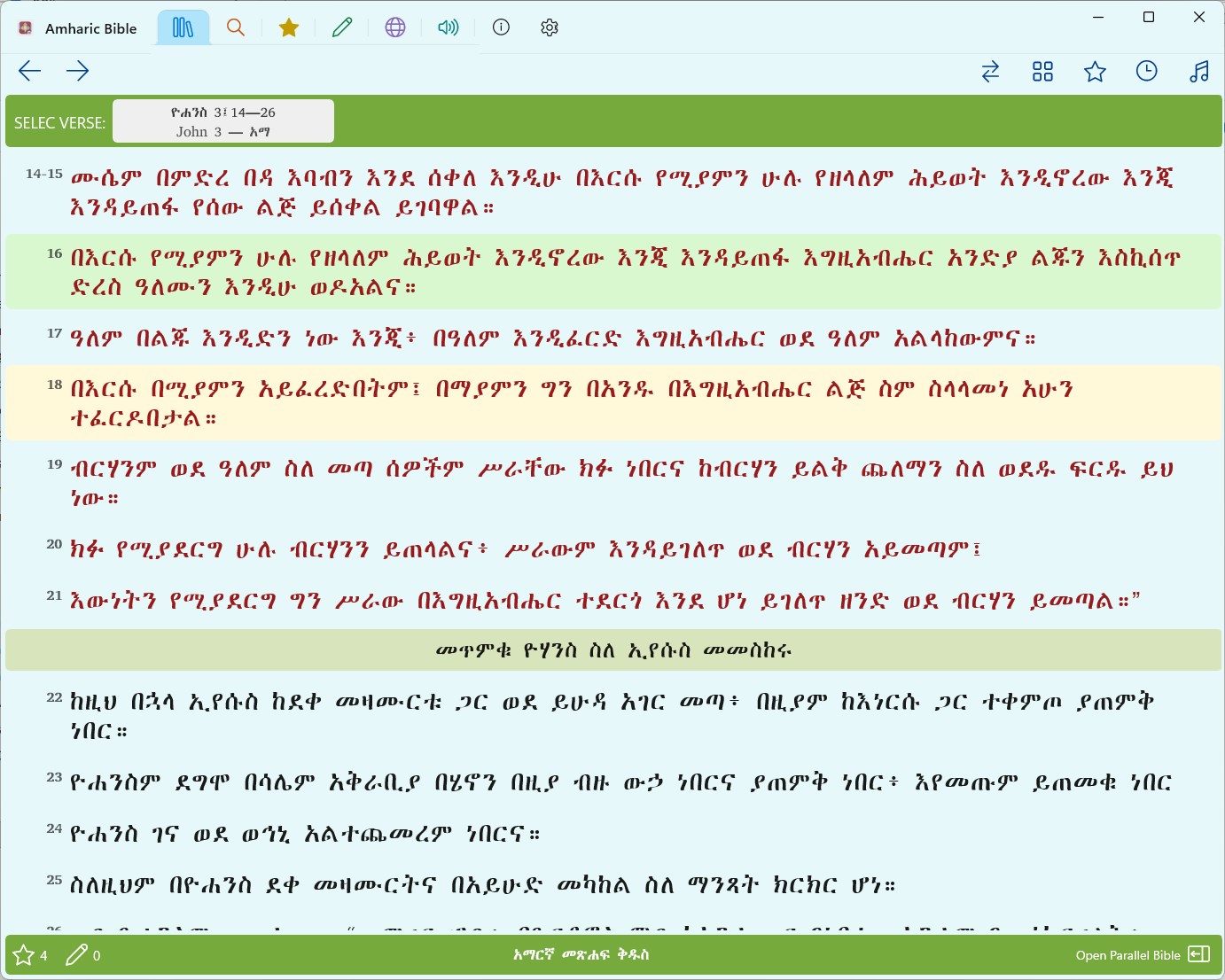Open the John 3 verse selector box
Image resolution: width=1225 pixels, height=980 pixels.
(x=223, y=121)
